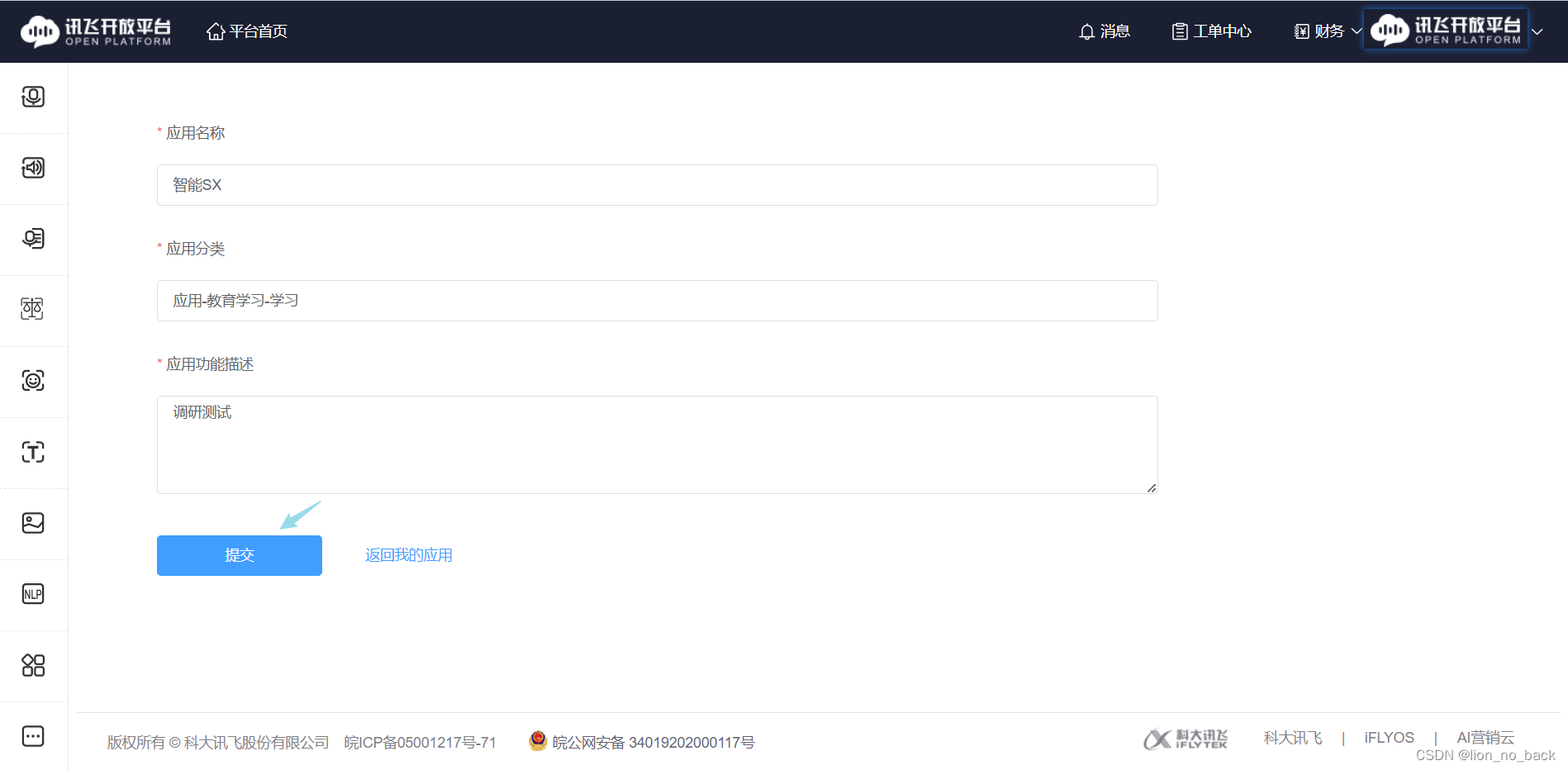Click the 应用分类 field label

(x=196, y=249)
